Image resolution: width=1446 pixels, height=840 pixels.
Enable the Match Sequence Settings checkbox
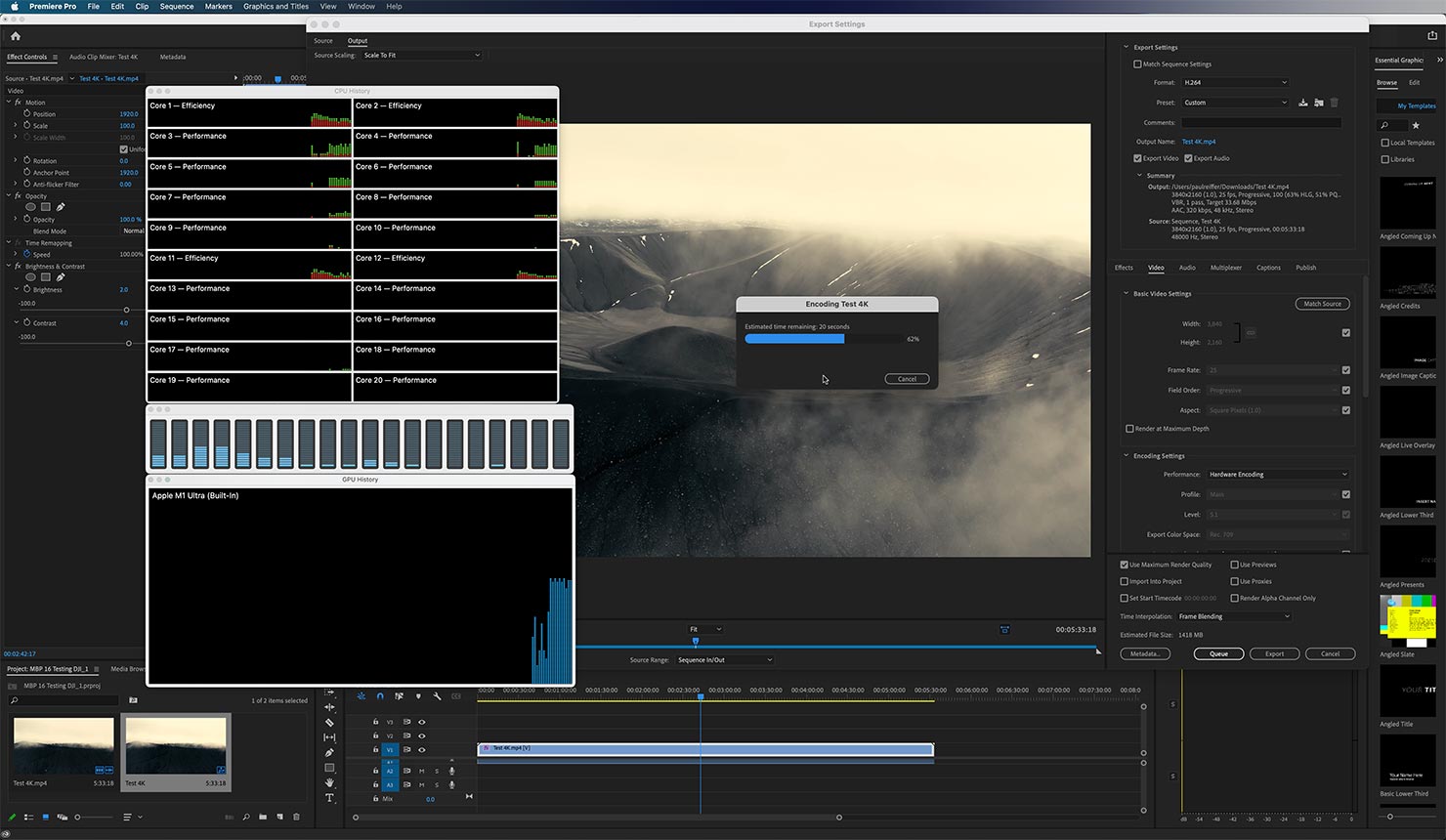tap(1137, 64)
